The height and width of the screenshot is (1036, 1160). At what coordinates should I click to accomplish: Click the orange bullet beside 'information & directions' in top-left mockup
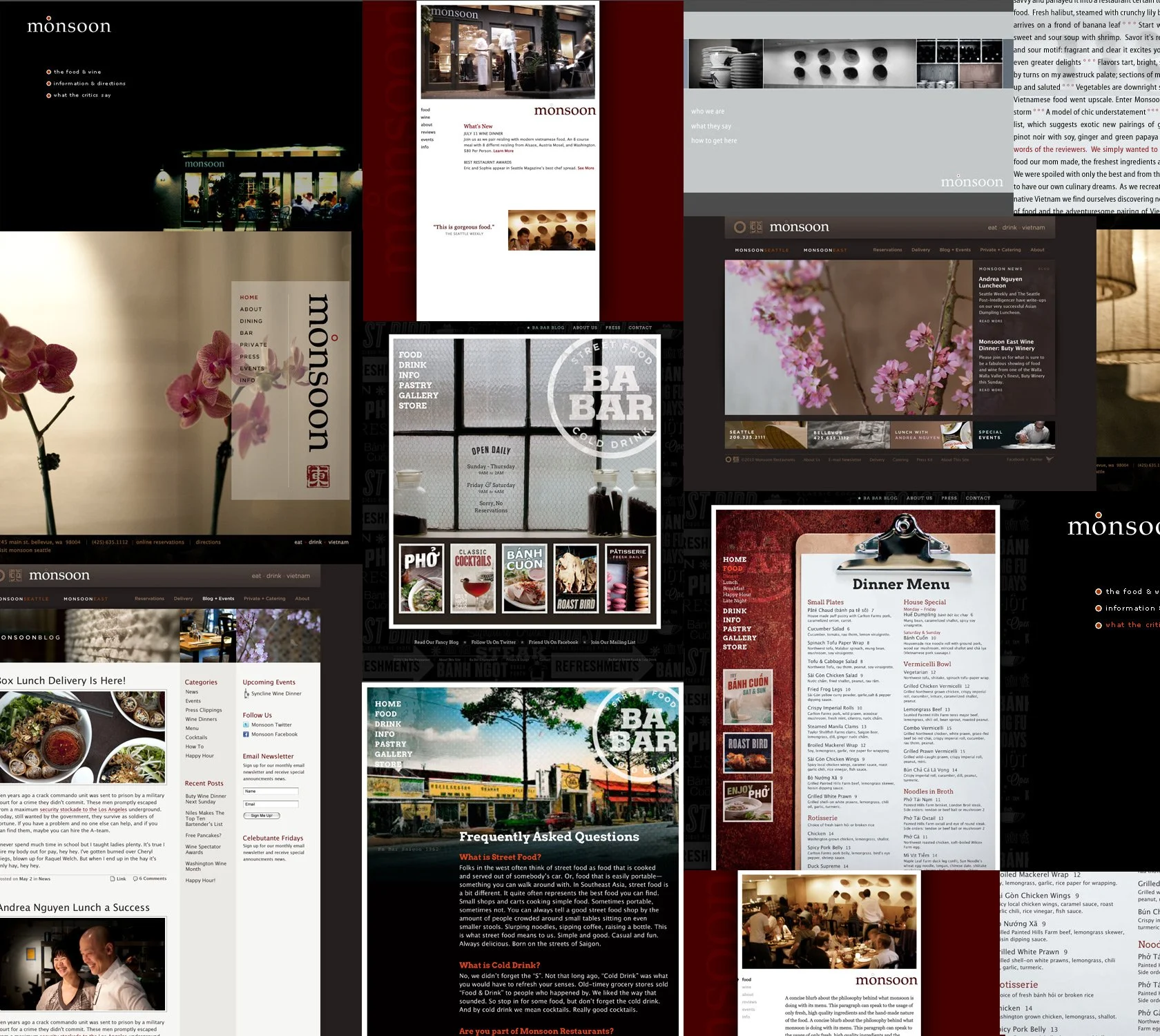click(48, 84)
